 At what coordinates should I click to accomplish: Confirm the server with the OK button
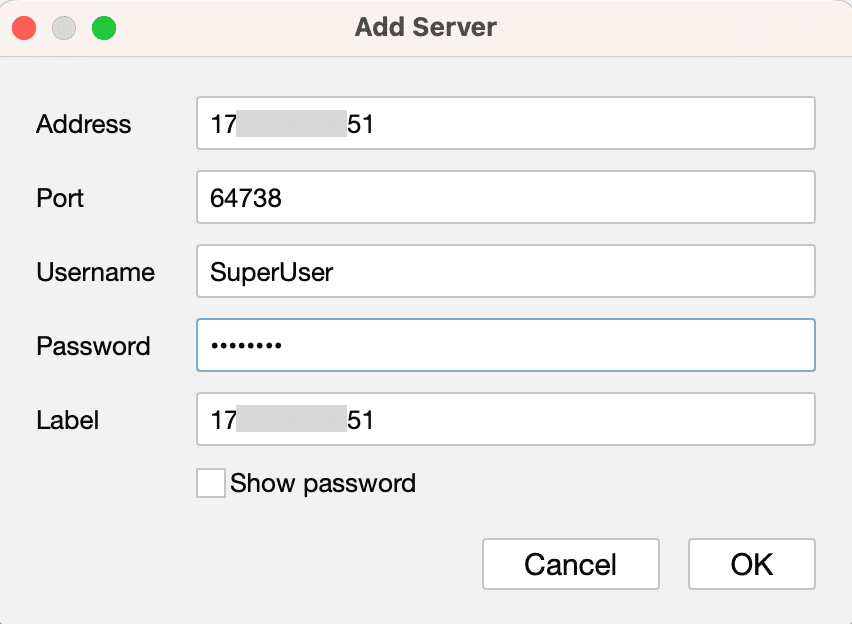751,564
